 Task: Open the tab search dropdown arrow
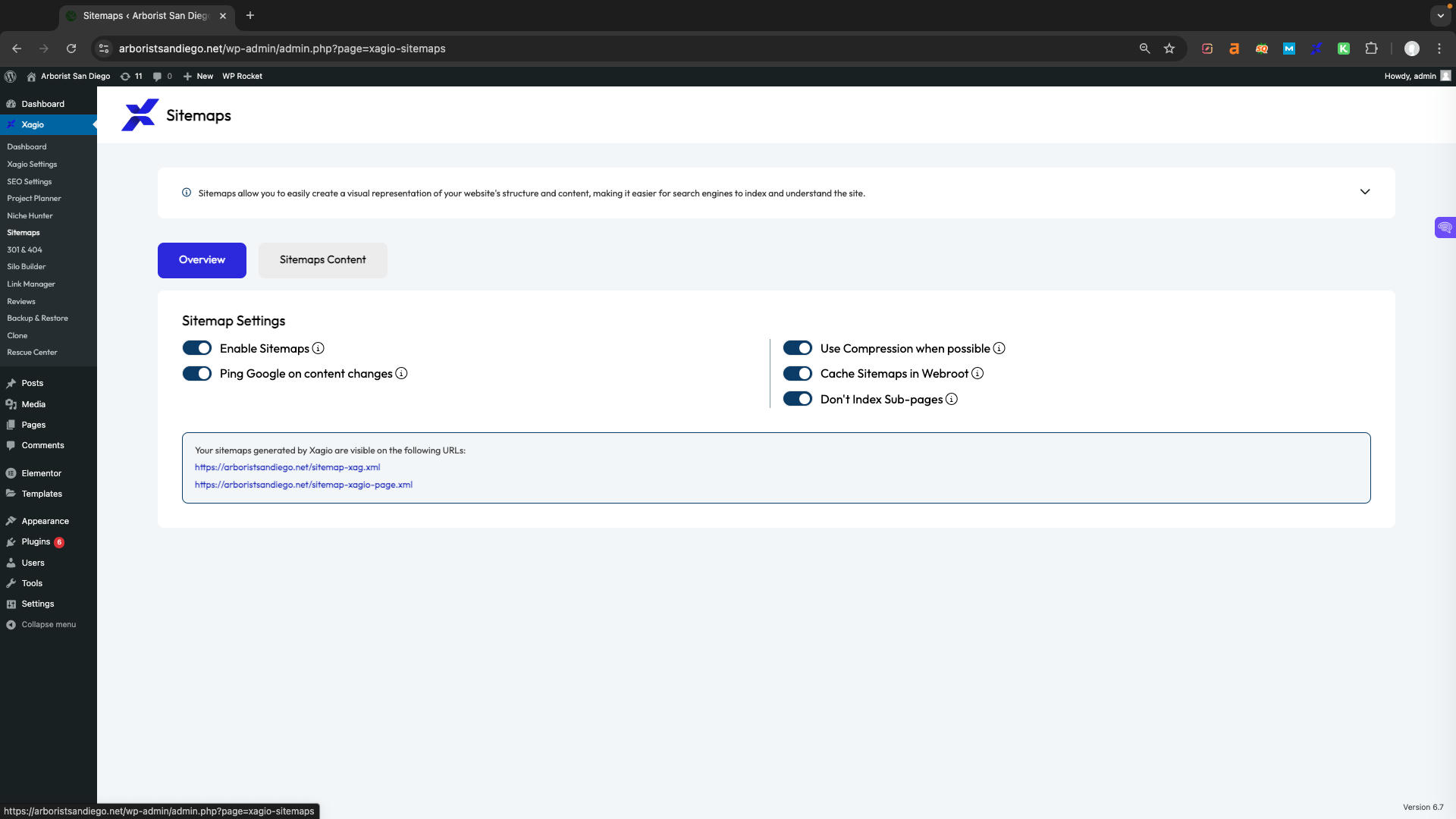pos(1440,15)
